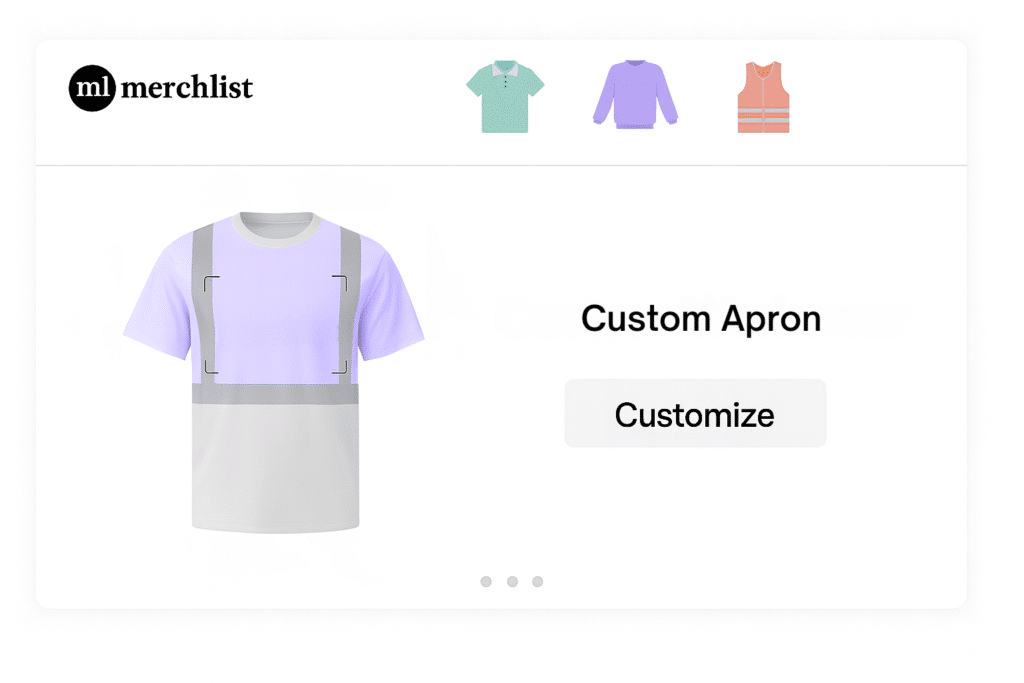
Task: Select the purple sweatshirt icon
Action: pos(635,96)
